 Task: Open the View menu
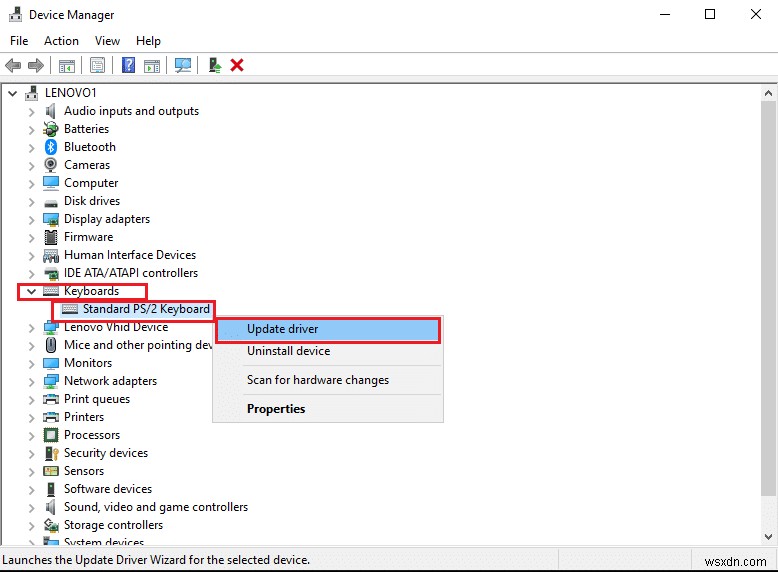point(107,41)
